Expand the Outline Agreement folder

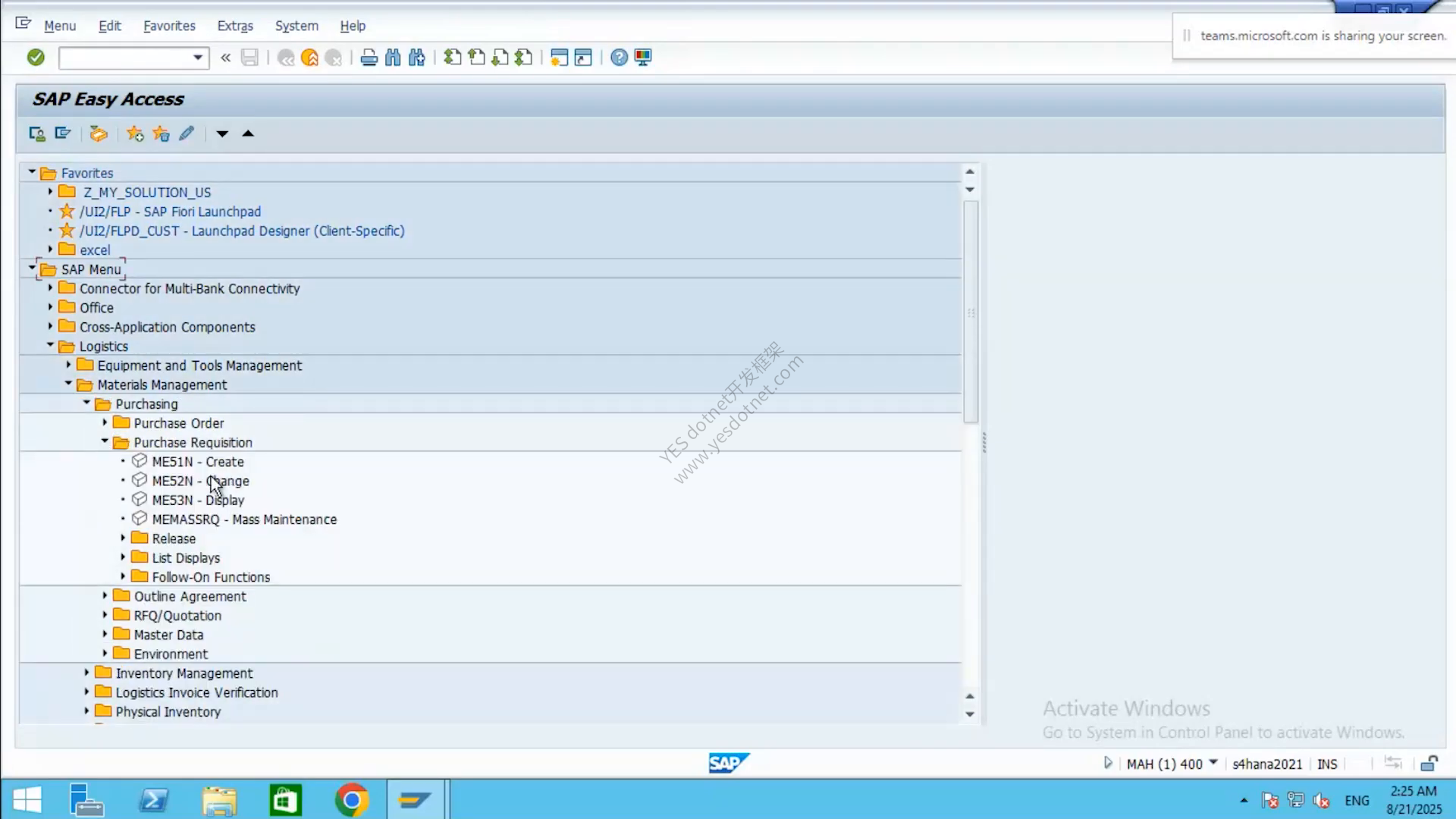click(x=105, y=595)
